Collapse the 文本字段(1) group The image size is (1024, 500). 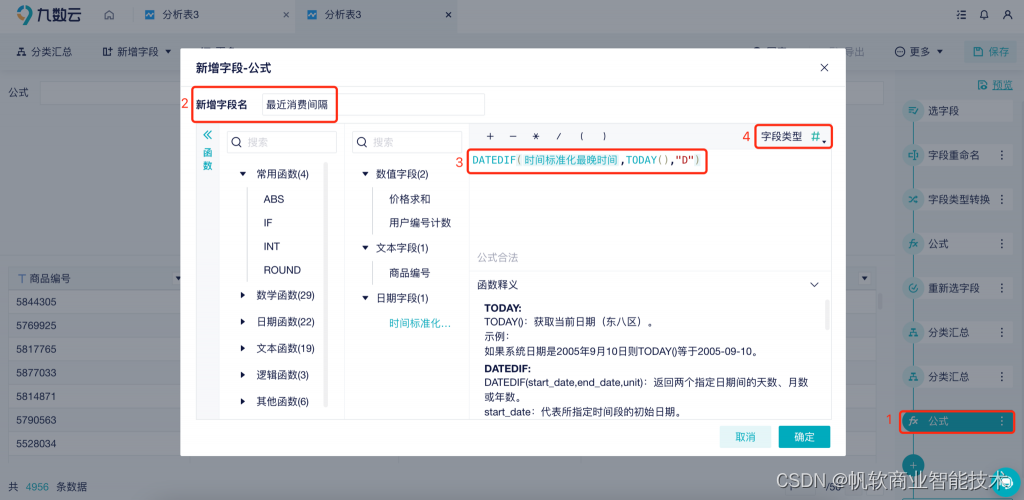[364, 248]
